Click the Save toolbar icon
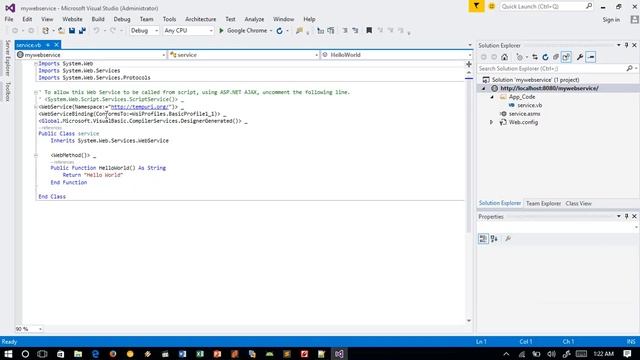Viewport: 640px width, 360px height. (72, 31)
